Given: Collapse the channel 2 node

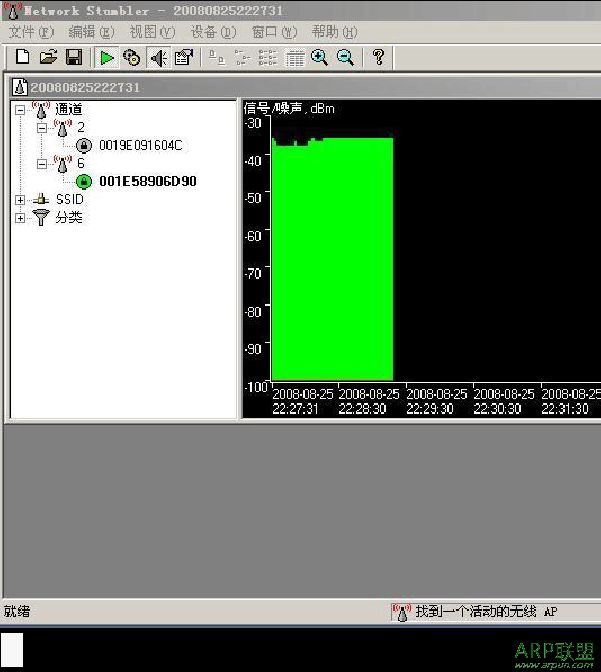Looking at the screenshot, I should [42, 128].
